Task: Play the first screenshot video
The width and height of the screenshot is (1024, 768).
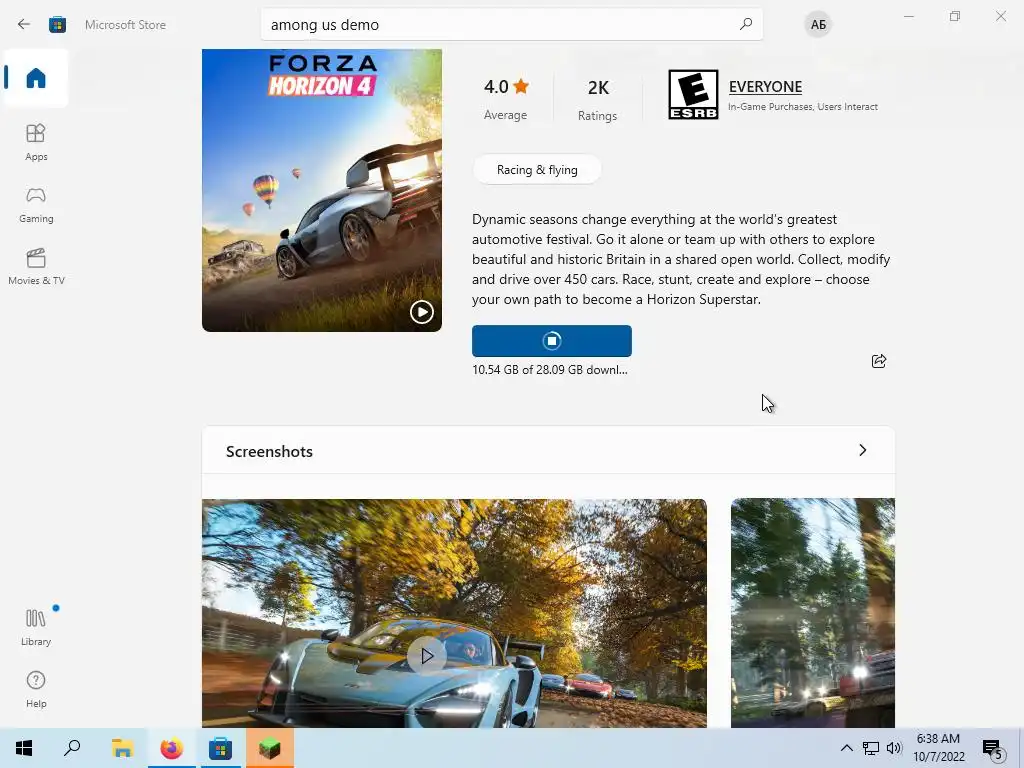Action: point(426,656)
